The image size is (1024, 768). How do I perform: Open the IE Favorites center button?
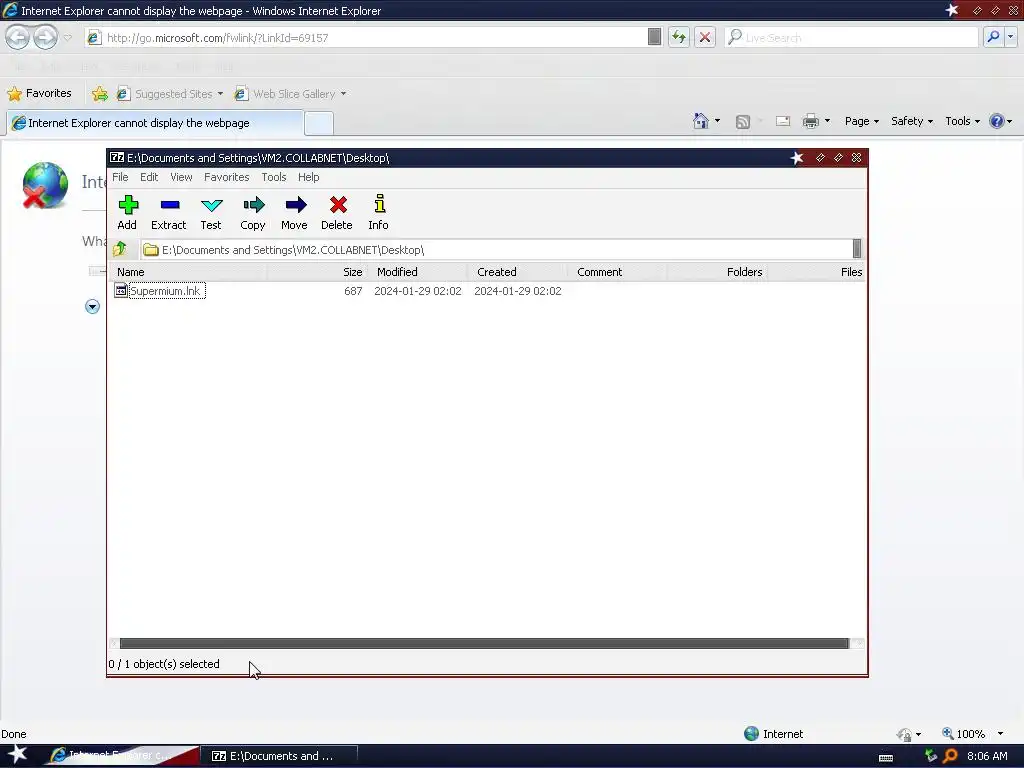click(39, 93)
